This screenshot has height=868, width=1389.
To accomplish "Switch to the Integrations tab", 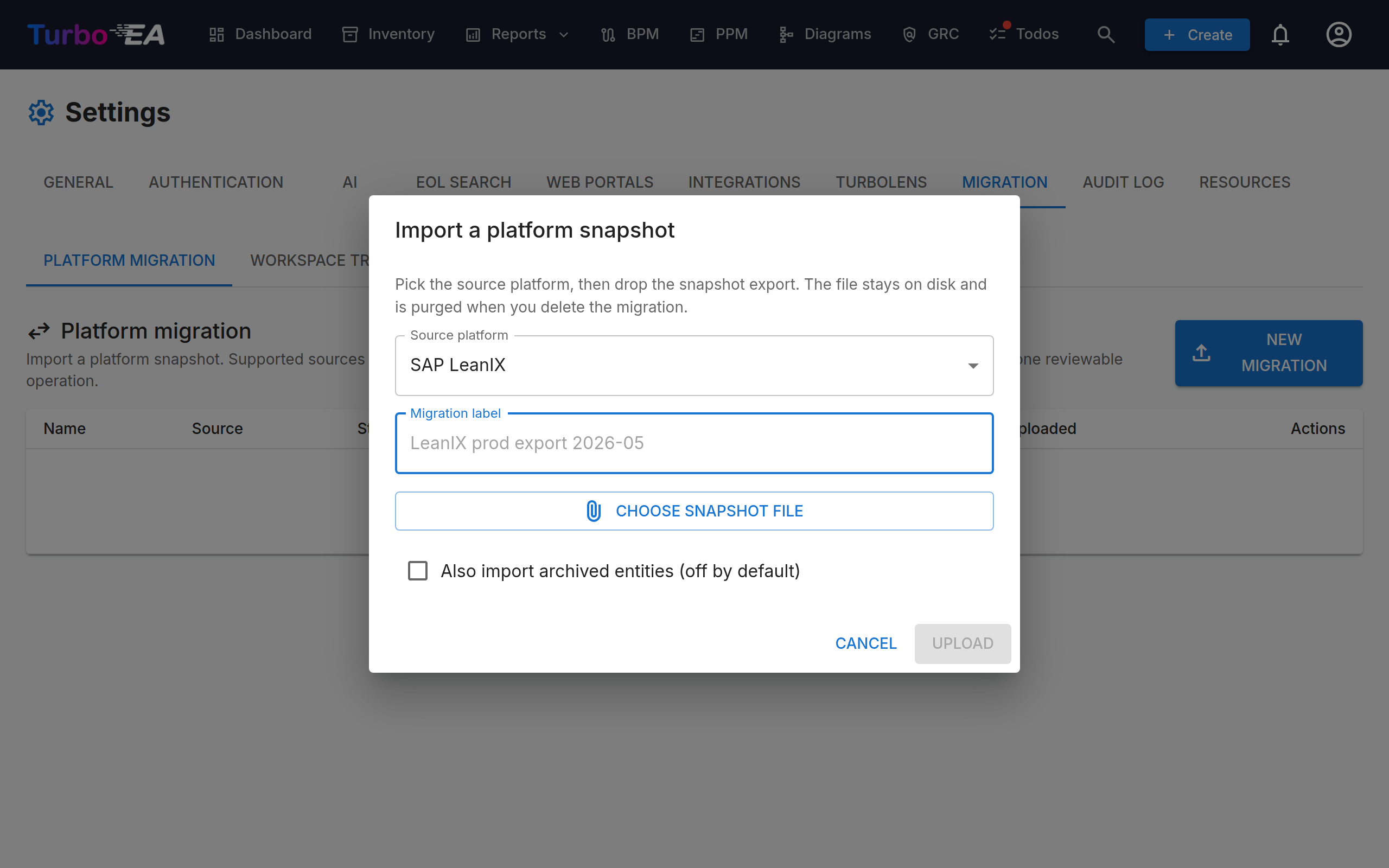I will coord(744,183).
